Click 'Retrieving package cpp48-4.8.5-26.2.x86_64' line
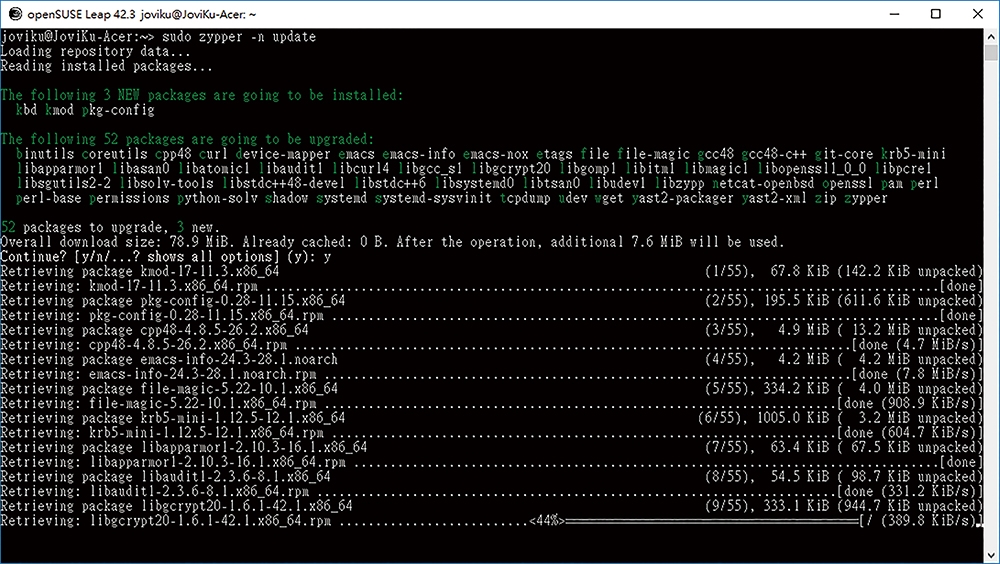 pyautogui.click(x=154, y=330)
